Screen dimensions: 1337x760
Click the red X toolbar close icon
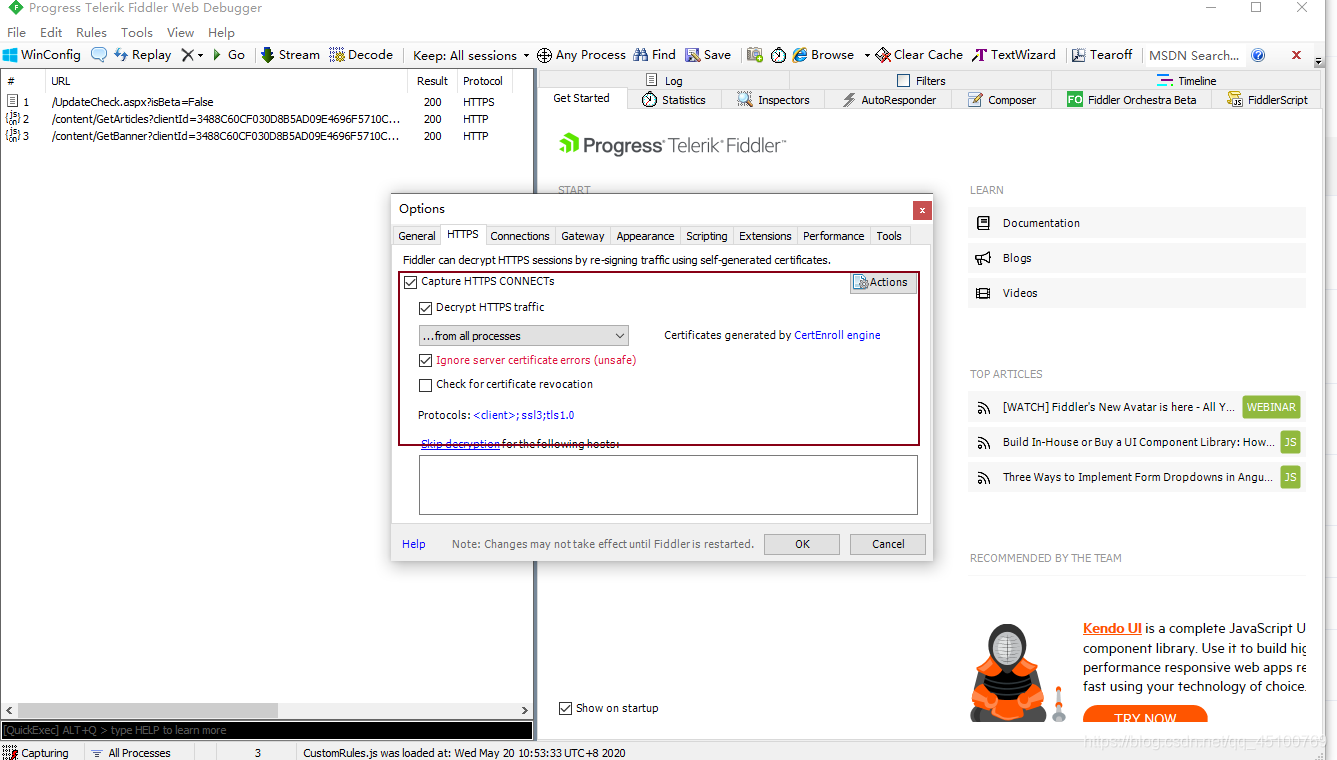(1297, 55)
